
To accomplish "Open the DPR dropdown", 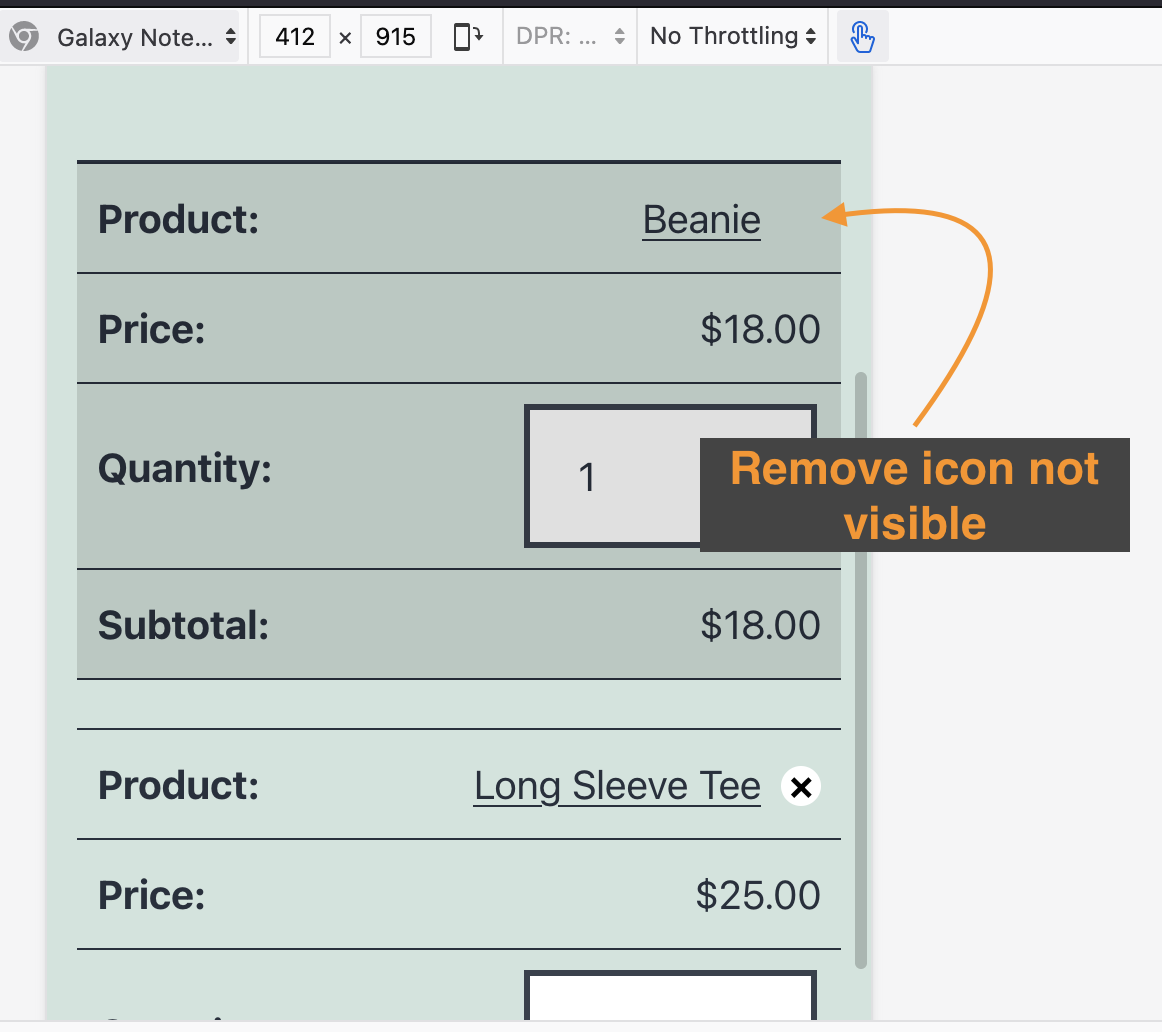I will 568,35.
